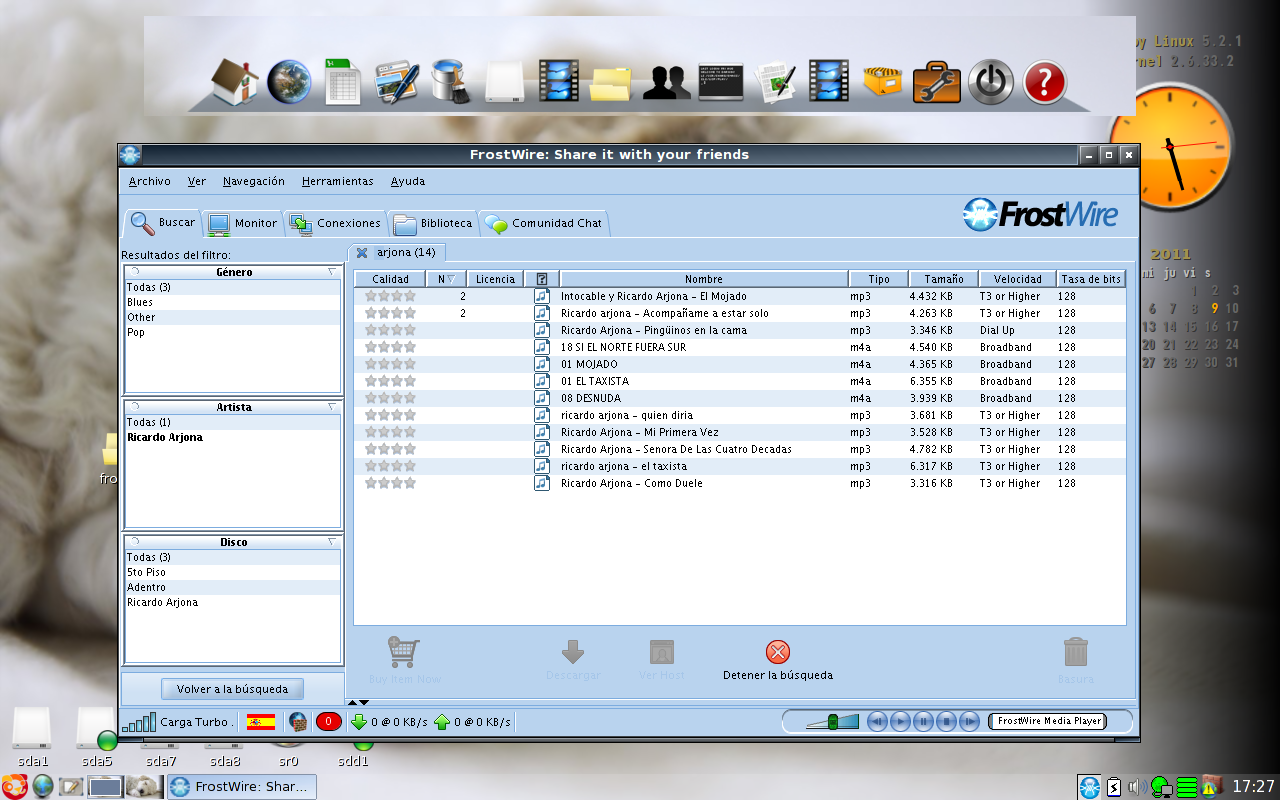Open the home icon in the dock

click(x=237, y=81)
